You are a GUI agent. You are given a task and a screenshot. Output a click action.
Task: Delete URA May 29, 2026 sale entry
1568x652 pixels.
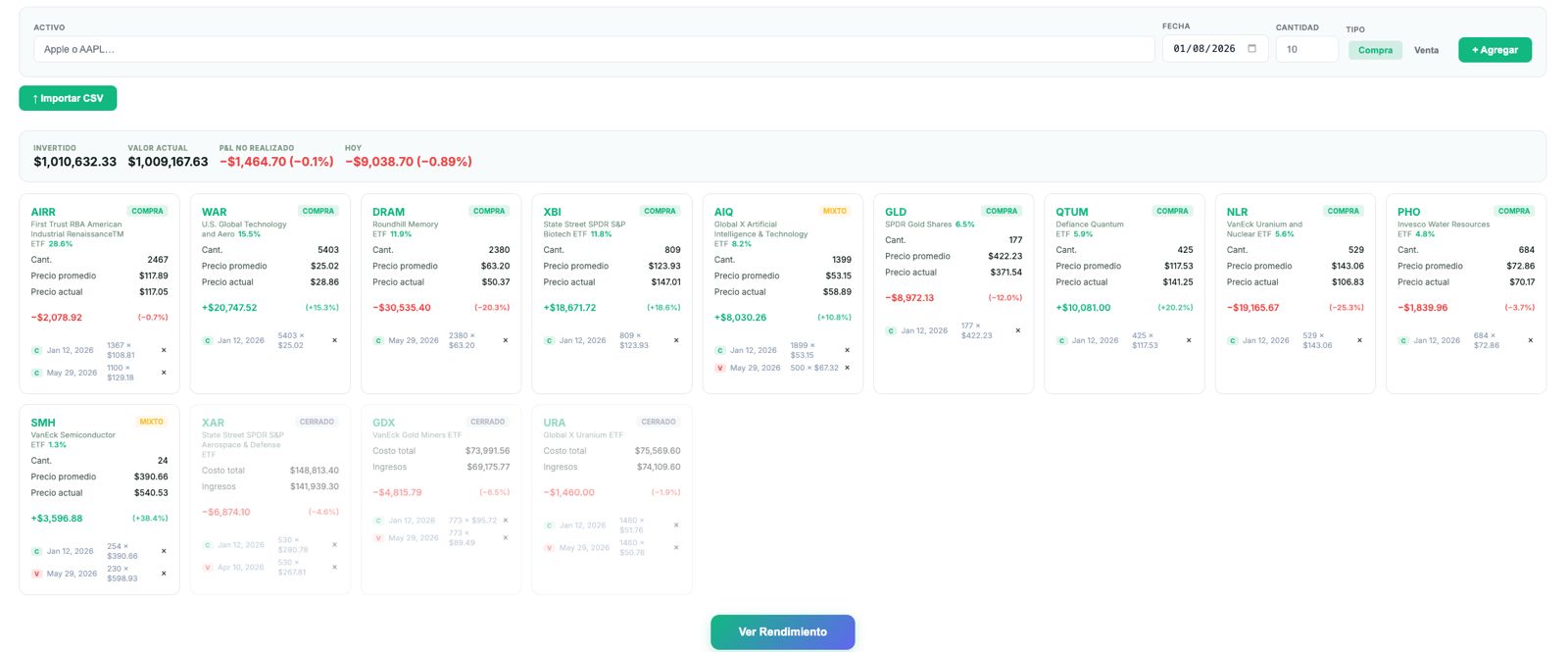pyautogui.click(x=676, y=547)
